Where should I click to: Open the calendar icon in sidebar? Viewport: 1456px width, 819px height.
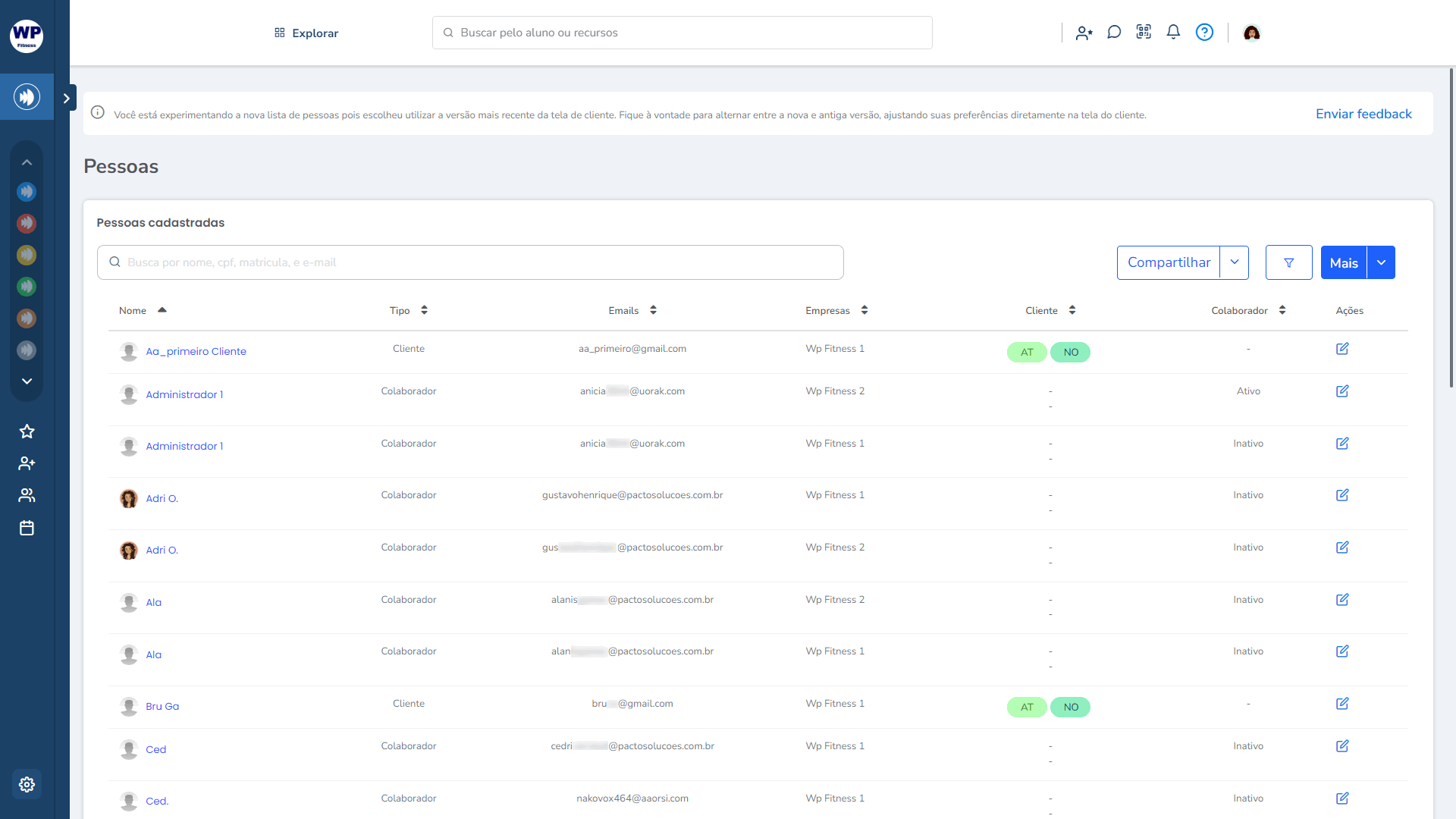[x=27, y=528]
